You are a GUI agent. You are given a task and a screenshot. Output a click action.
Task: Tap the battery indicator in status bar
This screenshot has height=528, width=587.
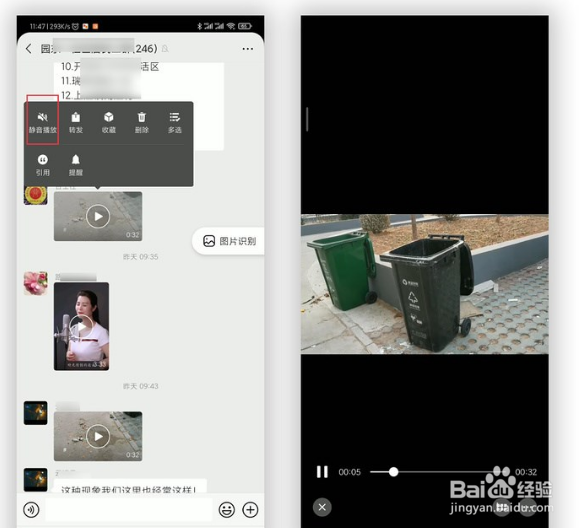pyautogui.click(x=245, y=26)
